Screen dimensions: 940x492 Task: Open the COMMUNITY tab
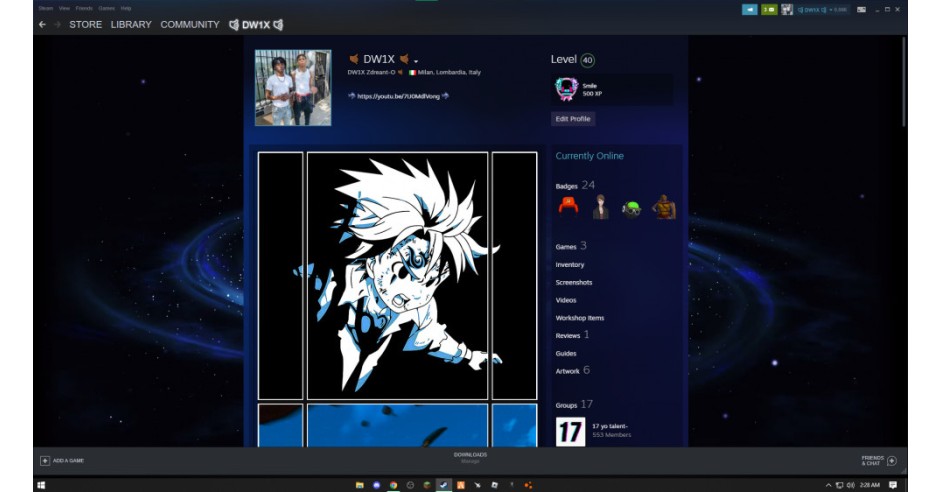click(190, 25)
